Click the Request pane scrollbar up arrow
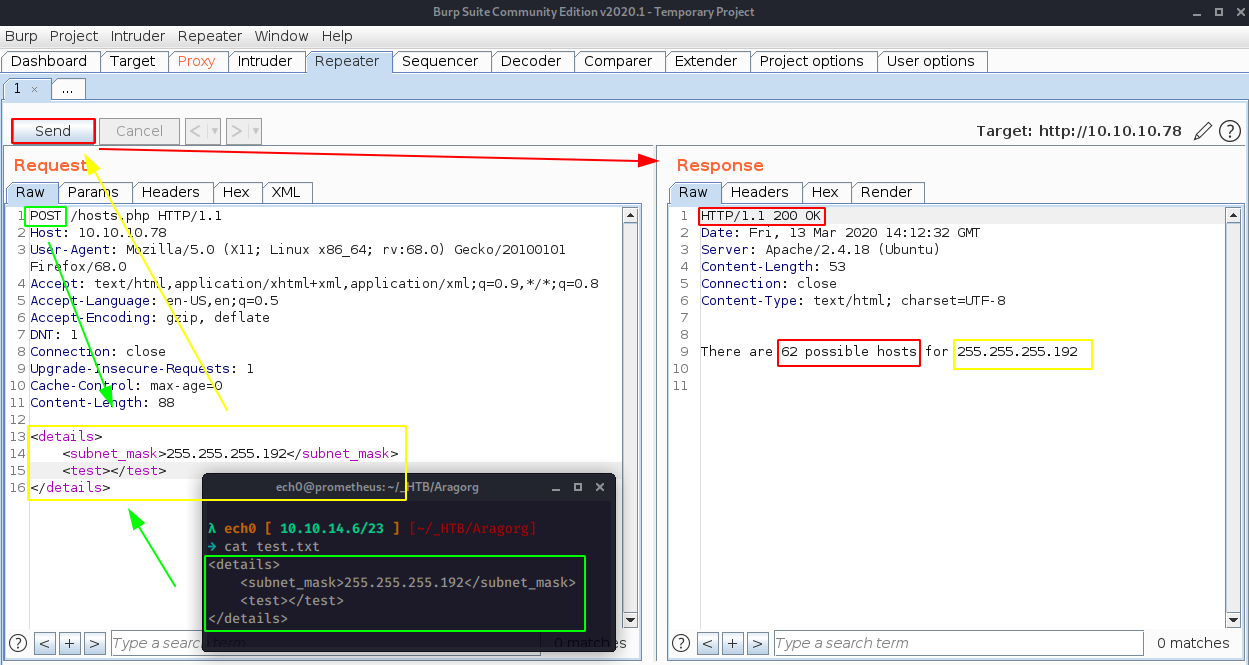The height and width of the screenshot is (665, 1249). pyautogui.click(x=630, y=214)
